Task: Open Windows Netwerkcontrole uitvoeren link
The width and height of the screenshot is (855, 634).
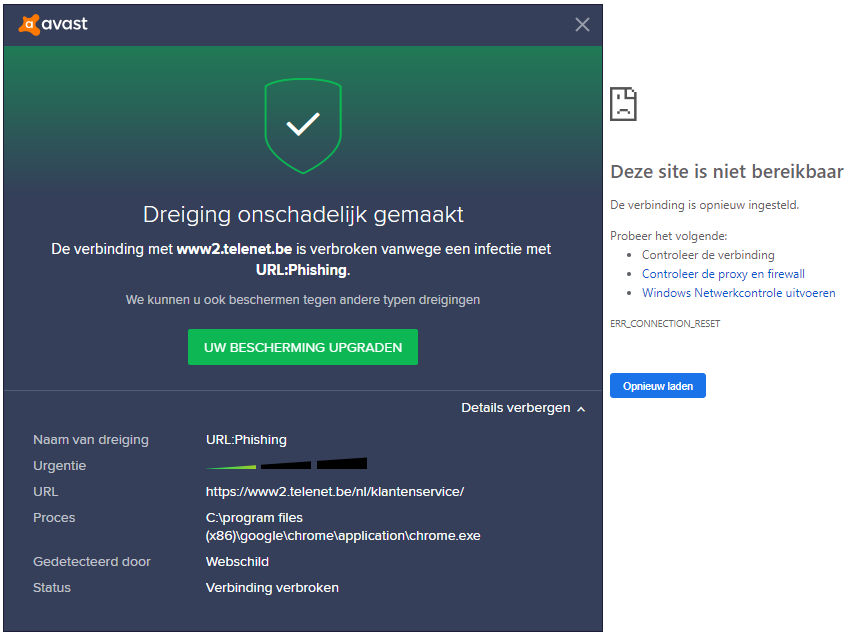Action: [738, 293]
